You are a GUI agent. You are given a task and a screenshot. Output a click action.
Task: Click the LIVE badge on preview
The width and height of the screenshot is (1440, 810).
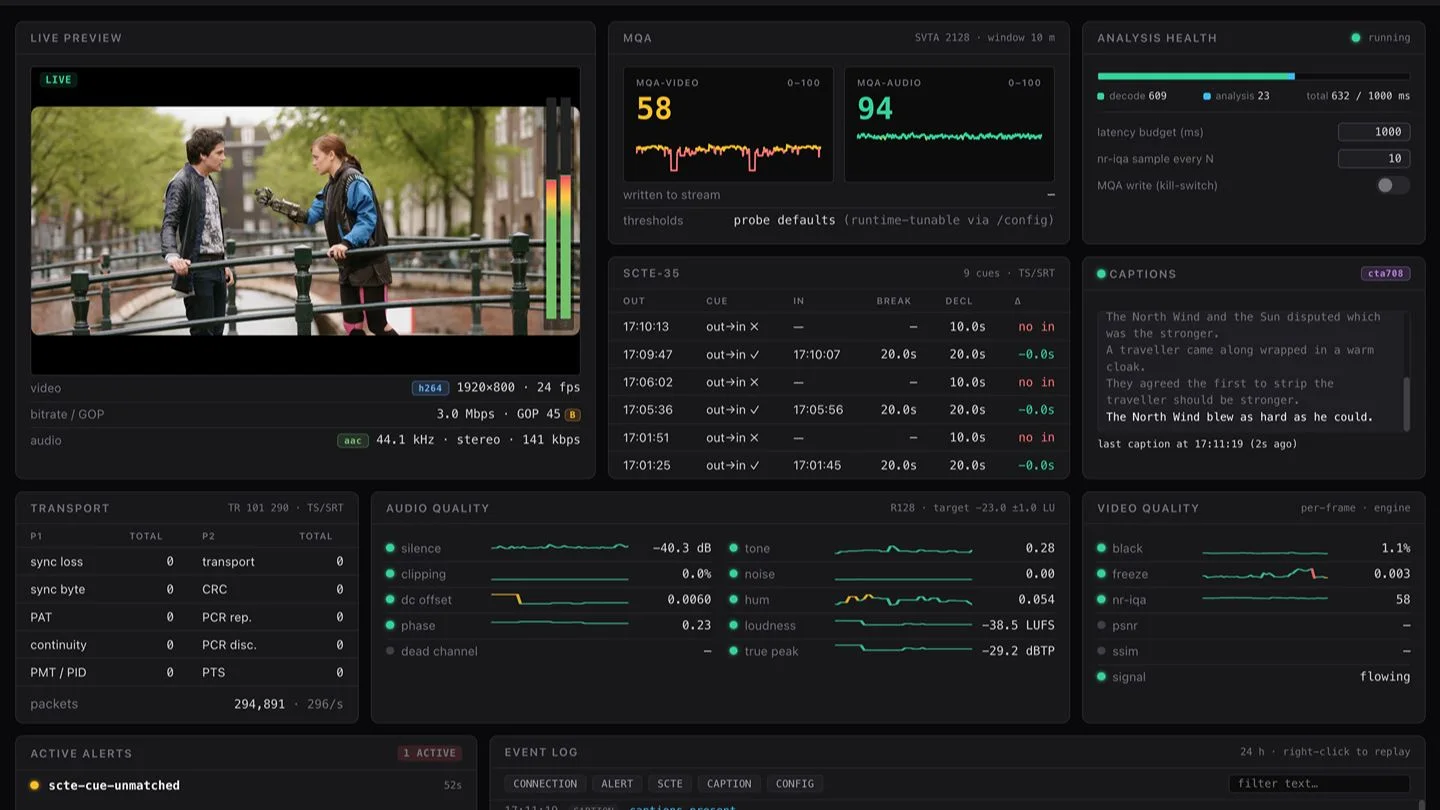point(58,80)
